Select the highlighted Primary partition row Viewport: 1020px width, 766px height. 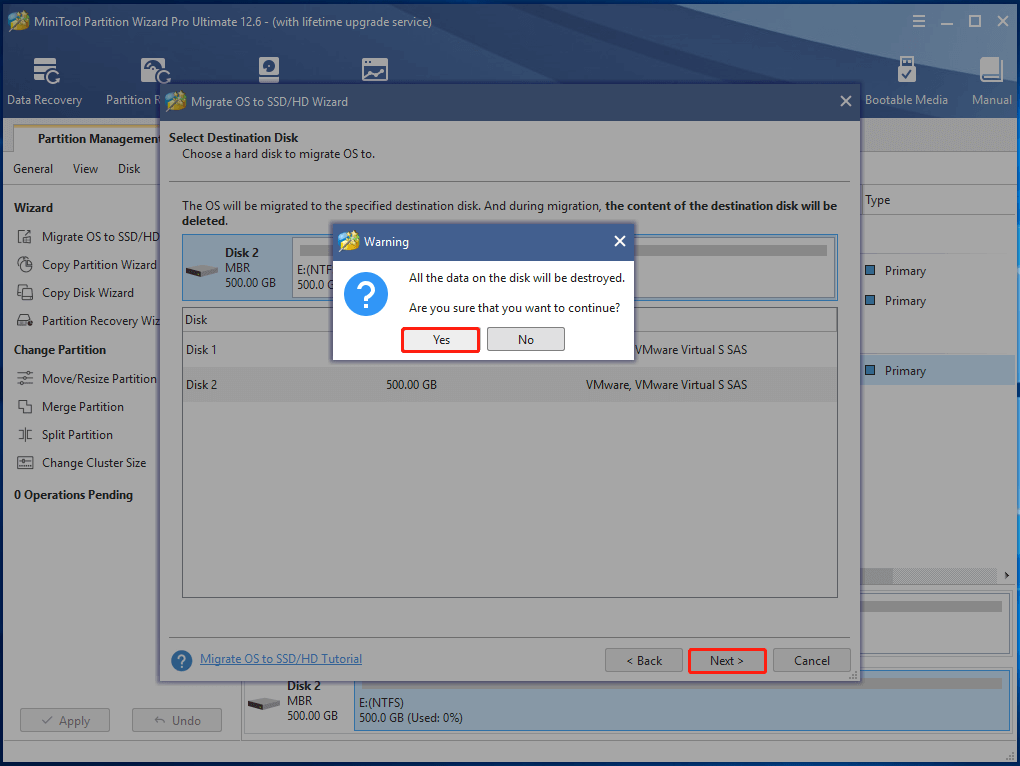pos(937,371)
